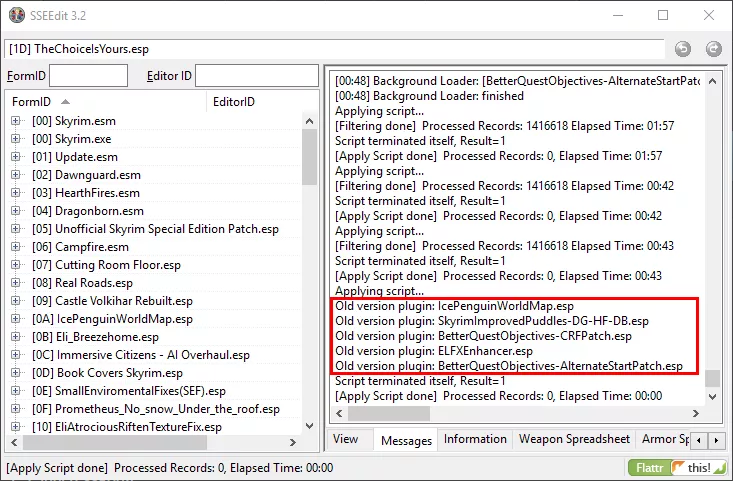Click the messages log scroll-down arrow
Image resolution: width=733 pixels, height=481 pixels.
click(712, 397)
